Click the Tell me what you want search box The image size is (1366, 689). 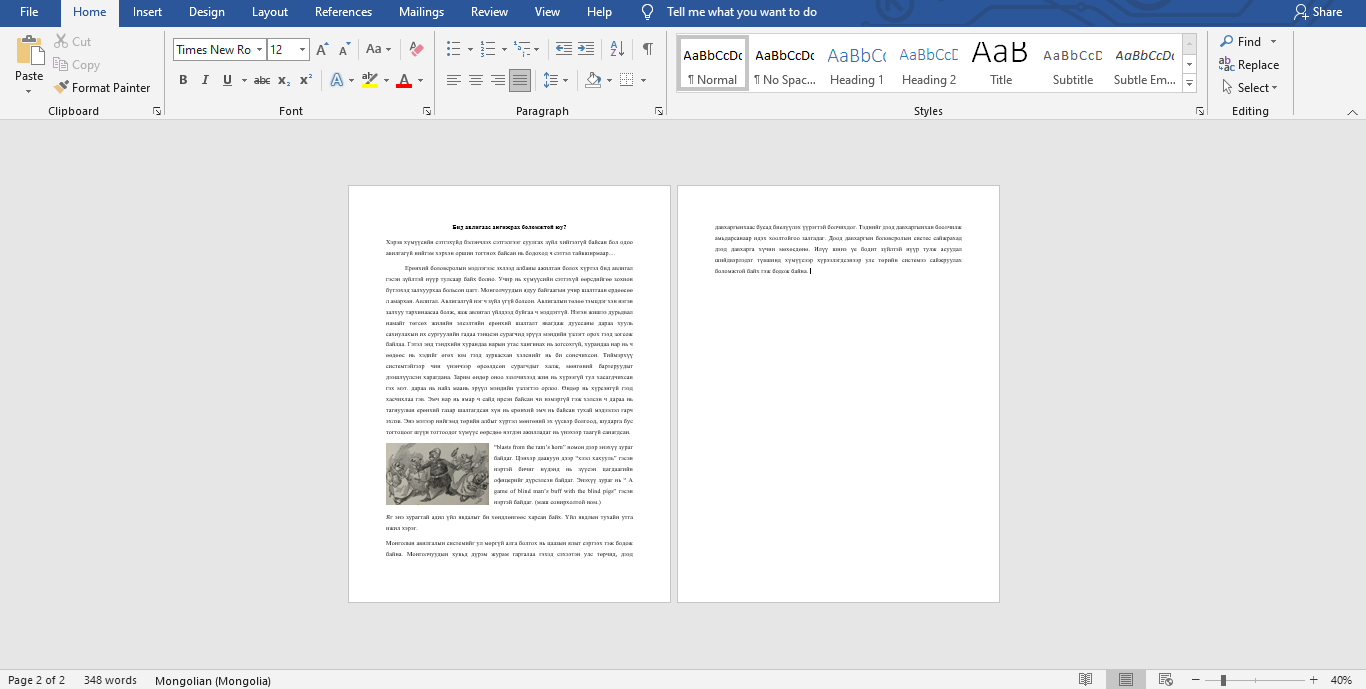click(x=741, y=12)
